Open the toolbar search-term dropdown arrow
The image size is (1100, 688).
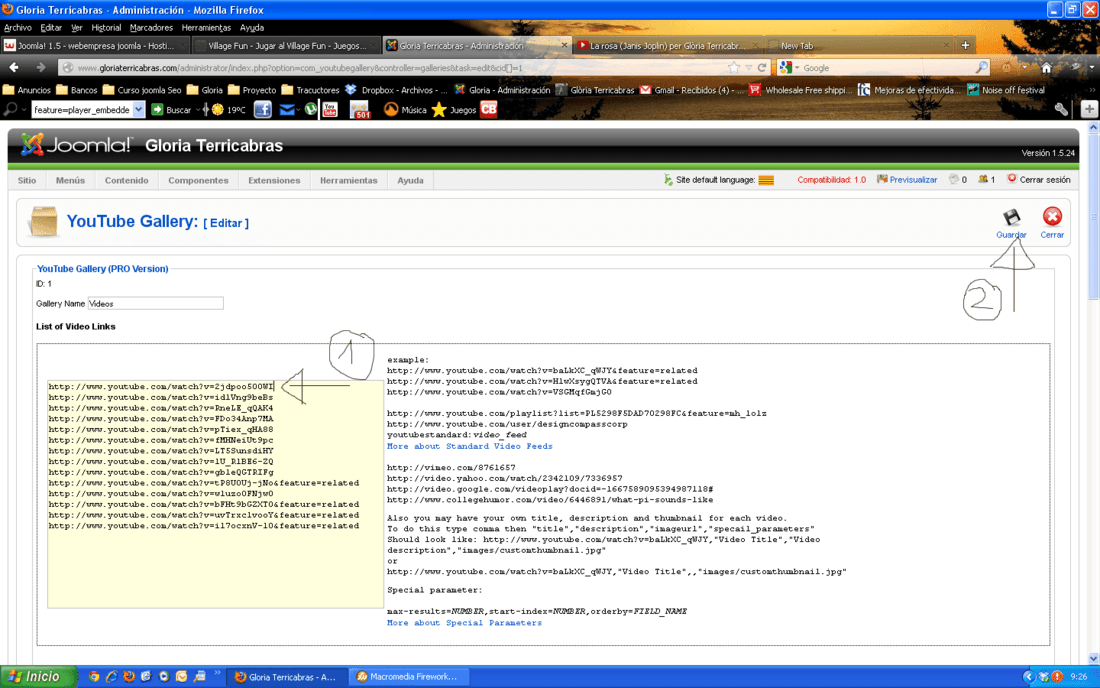[x=138, y=109]
